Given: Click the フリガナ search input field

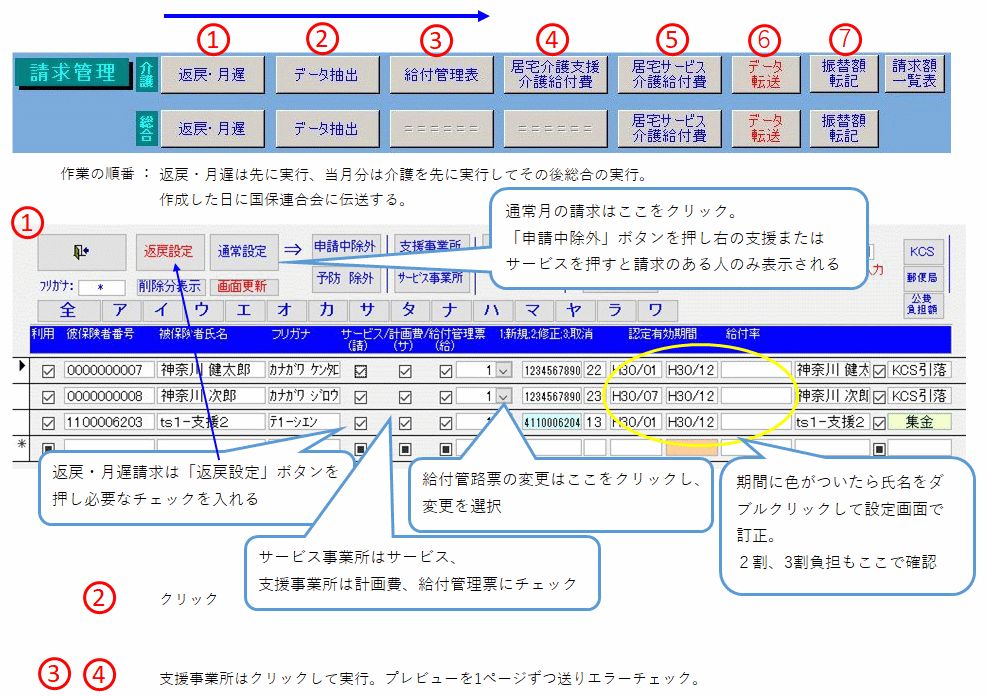Looking at the screenshot, I should pos(101,288).
